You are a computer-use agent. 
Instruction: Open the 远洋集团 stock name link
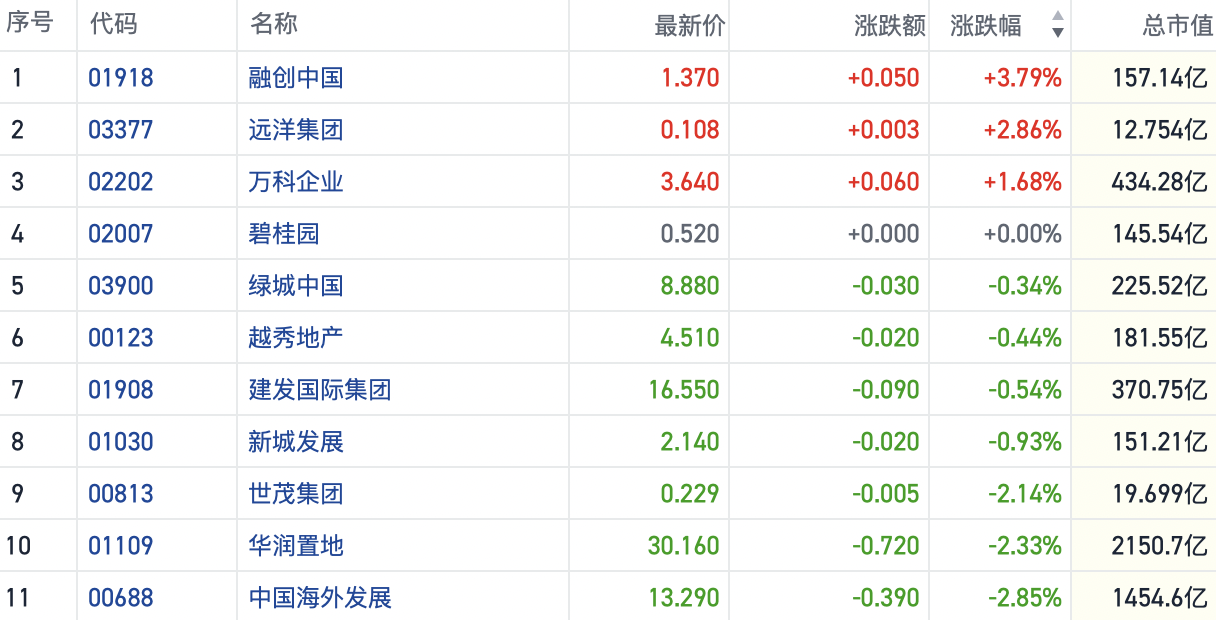[296, 130]
